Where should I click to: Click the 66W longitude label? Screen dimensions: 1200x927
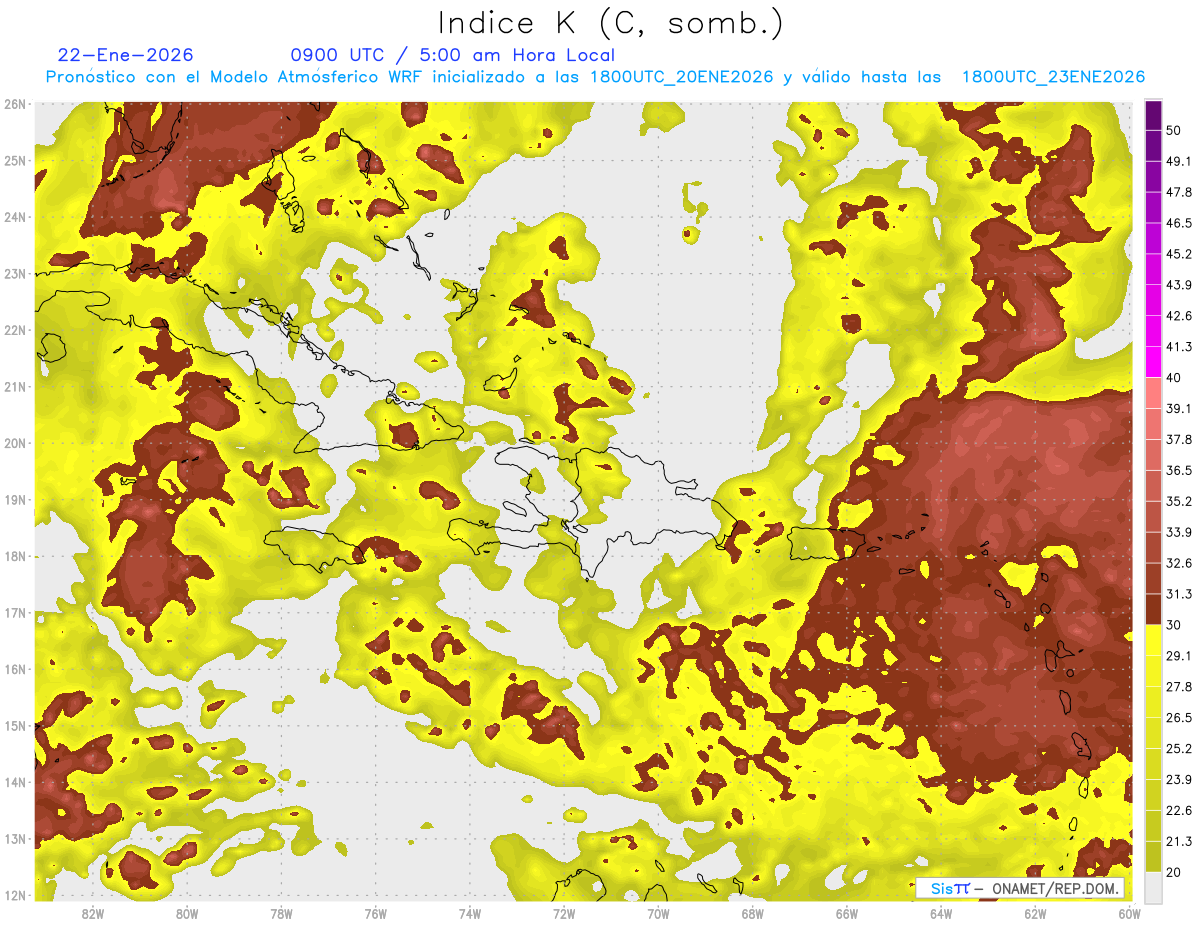click(x=847, y=913)
